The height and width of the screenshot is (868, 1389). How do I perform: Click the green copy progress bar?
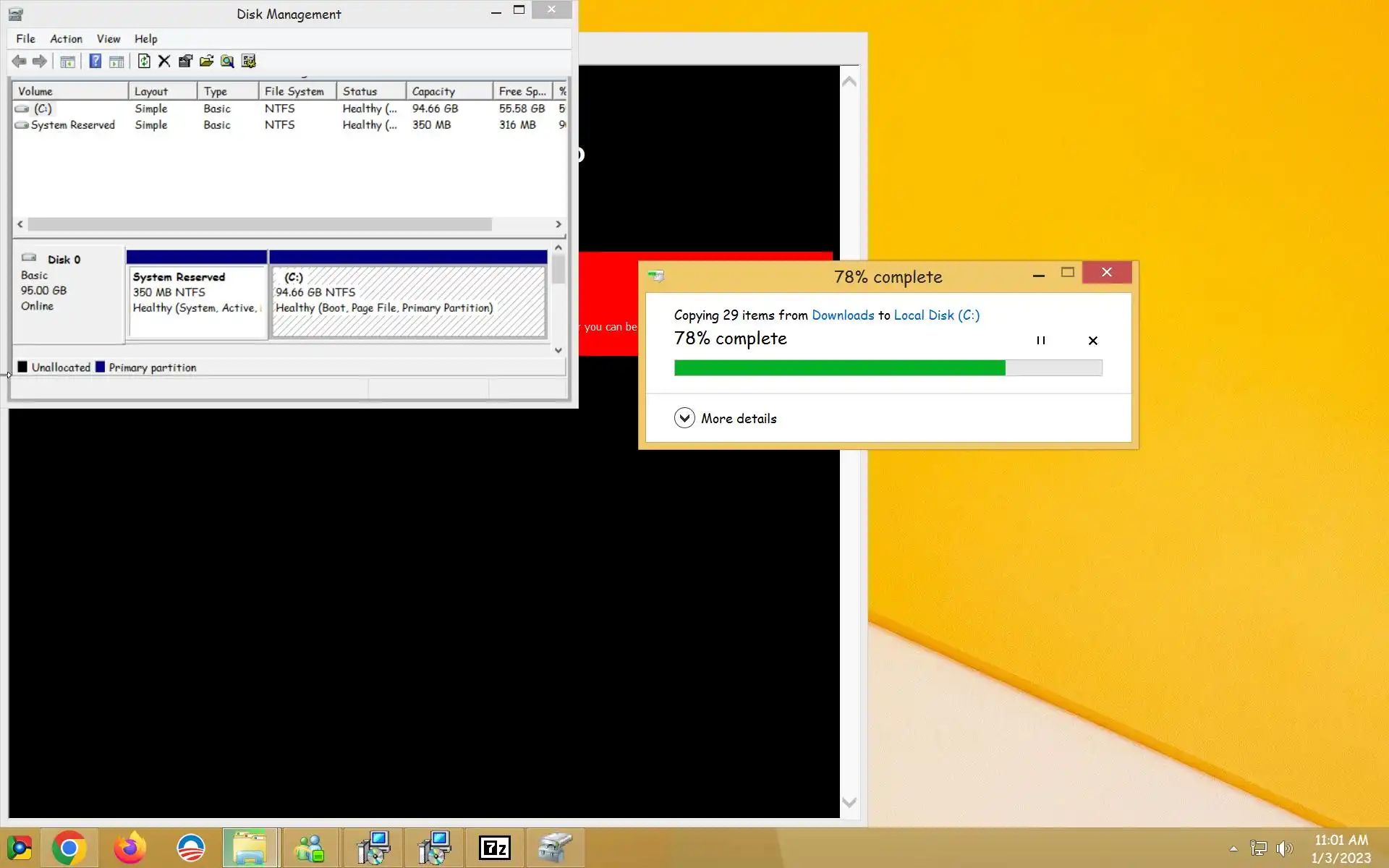839,368
